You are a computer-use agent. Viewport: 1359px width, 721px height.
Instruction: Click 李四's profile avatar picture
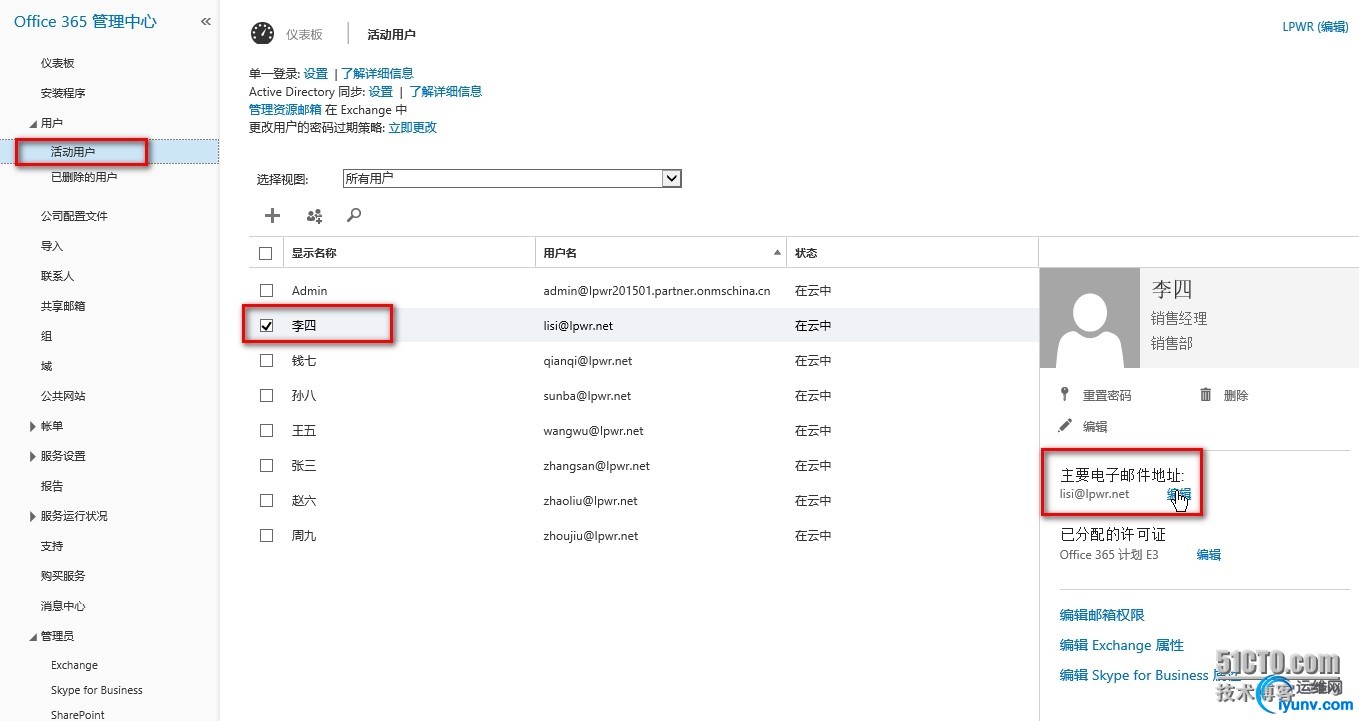pos(1090,318)
